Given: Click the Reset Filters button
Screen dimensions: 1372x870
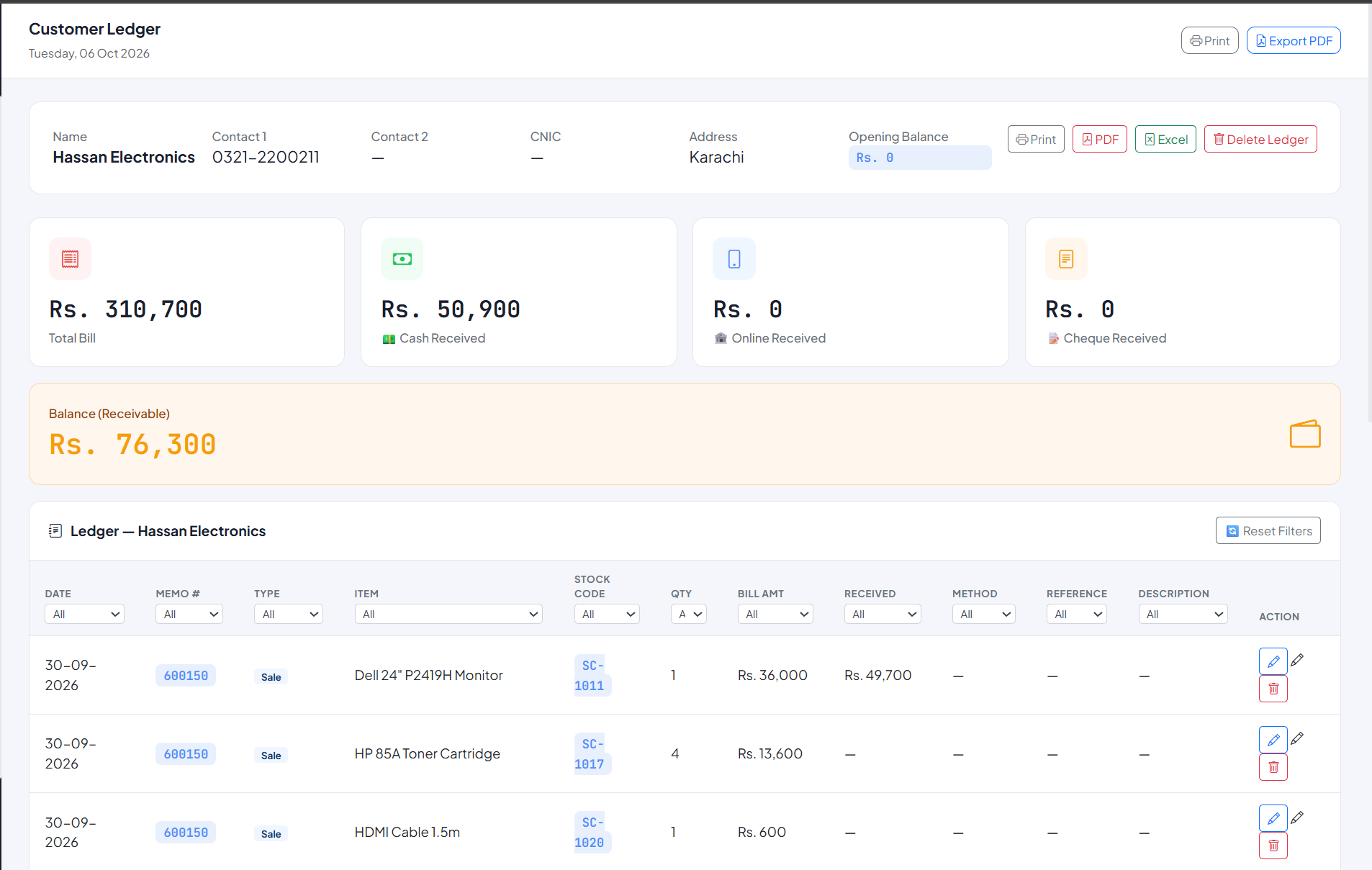Looking at the screenshot, I should [x=1268, y=530].
